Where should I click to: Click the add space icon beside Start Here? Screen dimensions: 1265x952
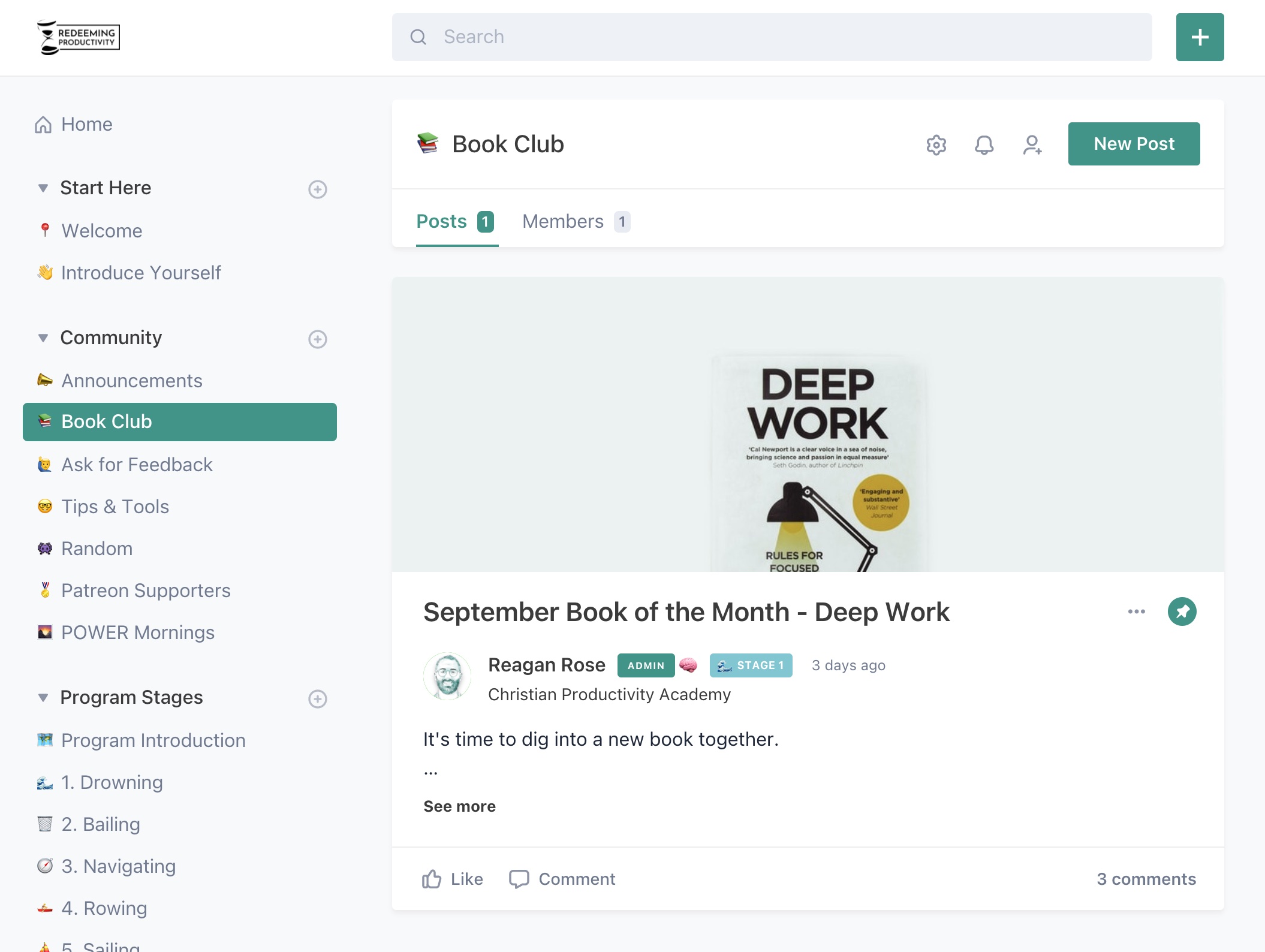(317, 189)
